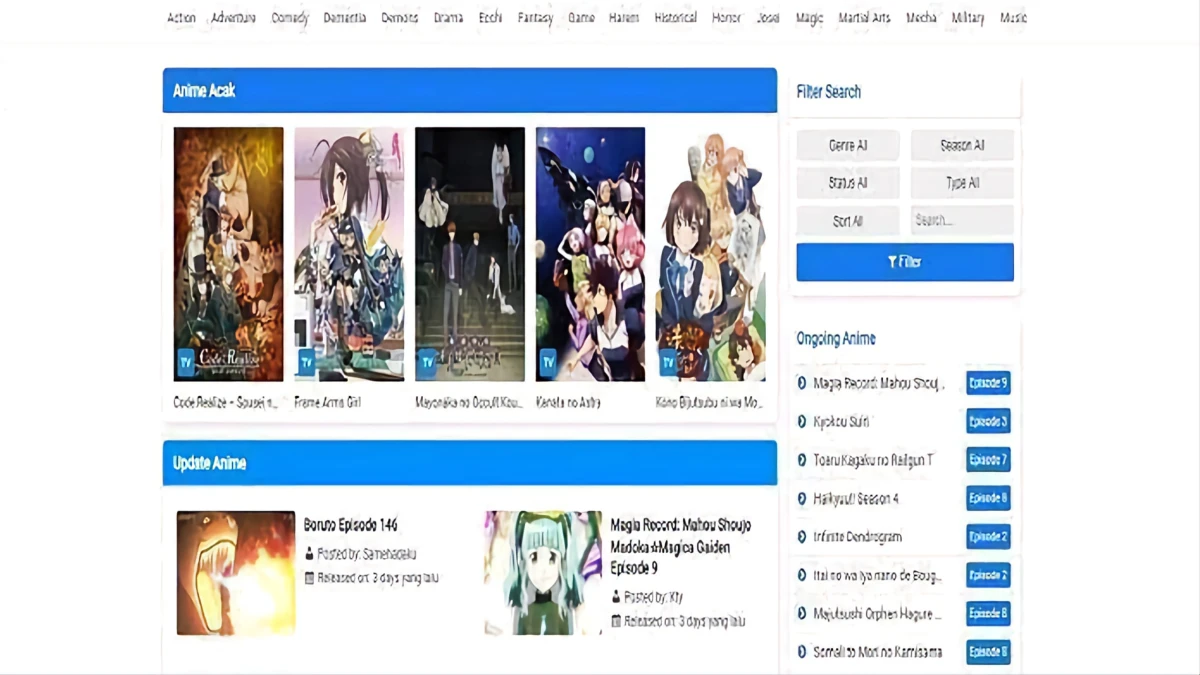Click the TV badge on Kanata no Astra

point(548,362)
